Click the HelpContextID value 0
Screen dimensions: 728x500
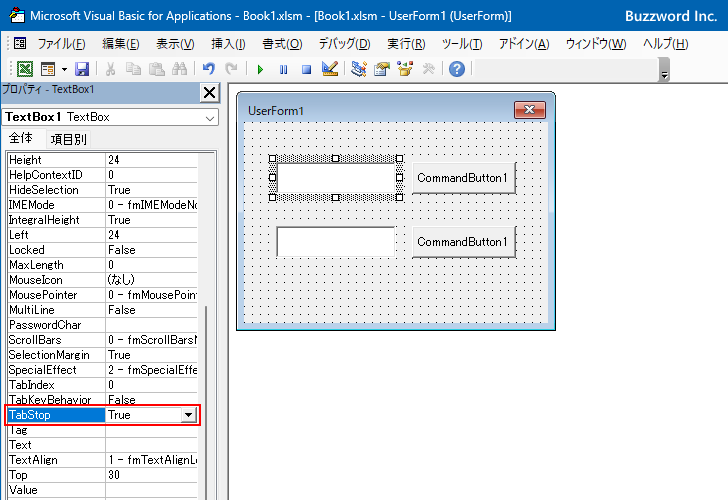click(151, 175)
